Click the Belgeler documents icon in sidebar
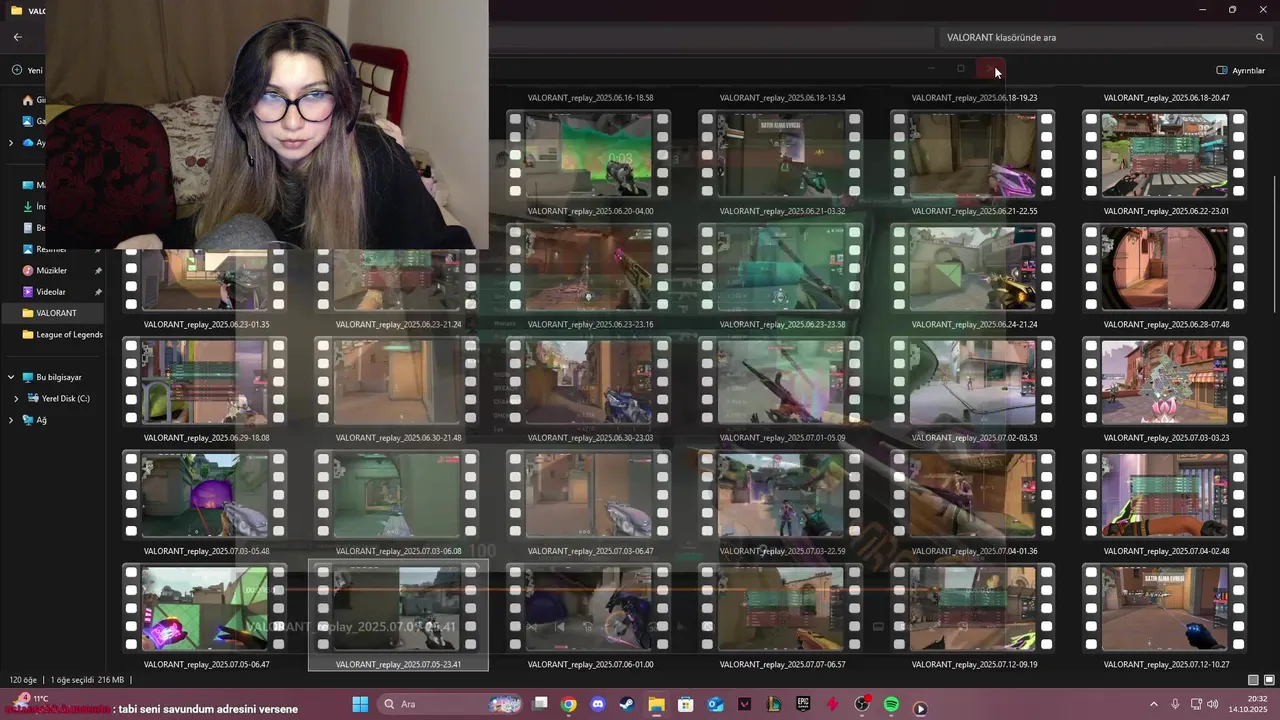 (28, 228)
